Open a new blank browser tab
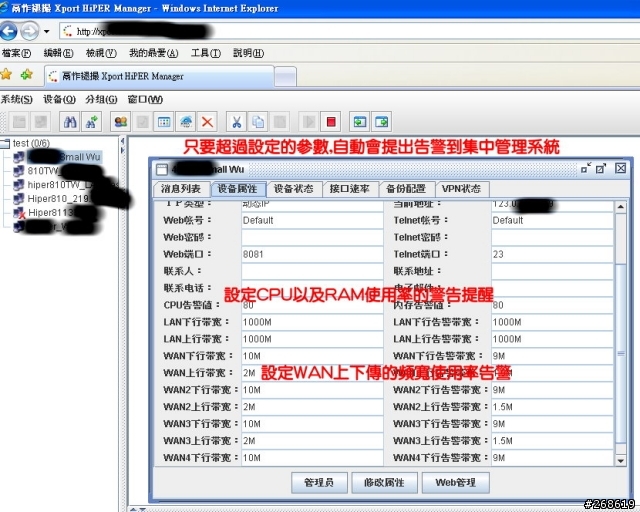640x512 pixels. tap(285, 77)
